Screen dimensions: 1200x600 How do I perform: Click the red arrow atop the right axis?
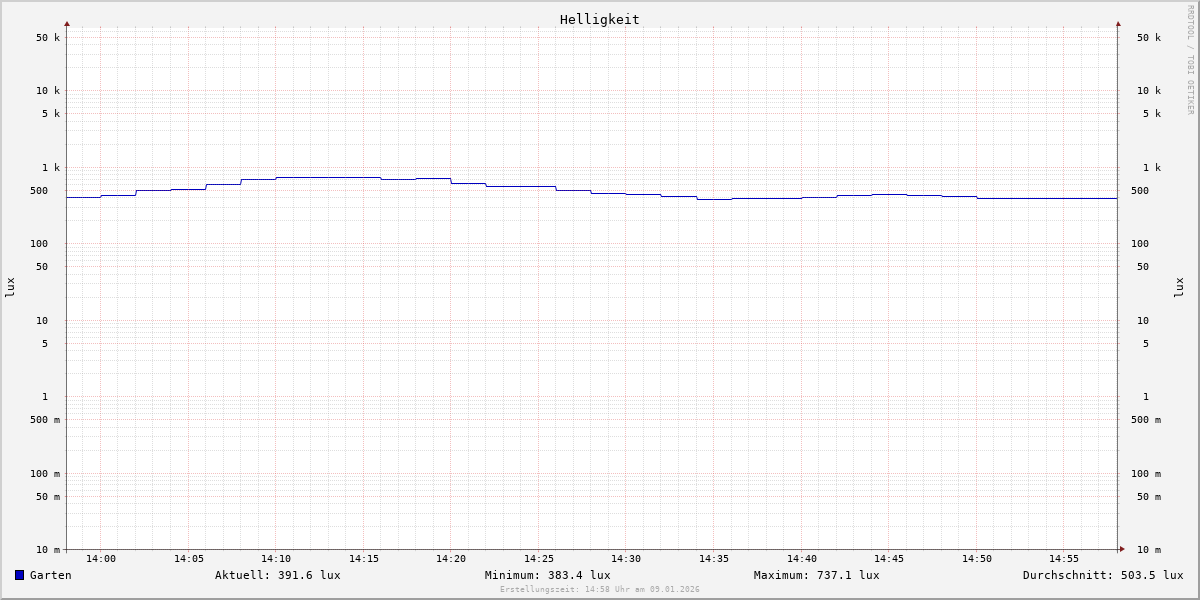(1118, 23)
